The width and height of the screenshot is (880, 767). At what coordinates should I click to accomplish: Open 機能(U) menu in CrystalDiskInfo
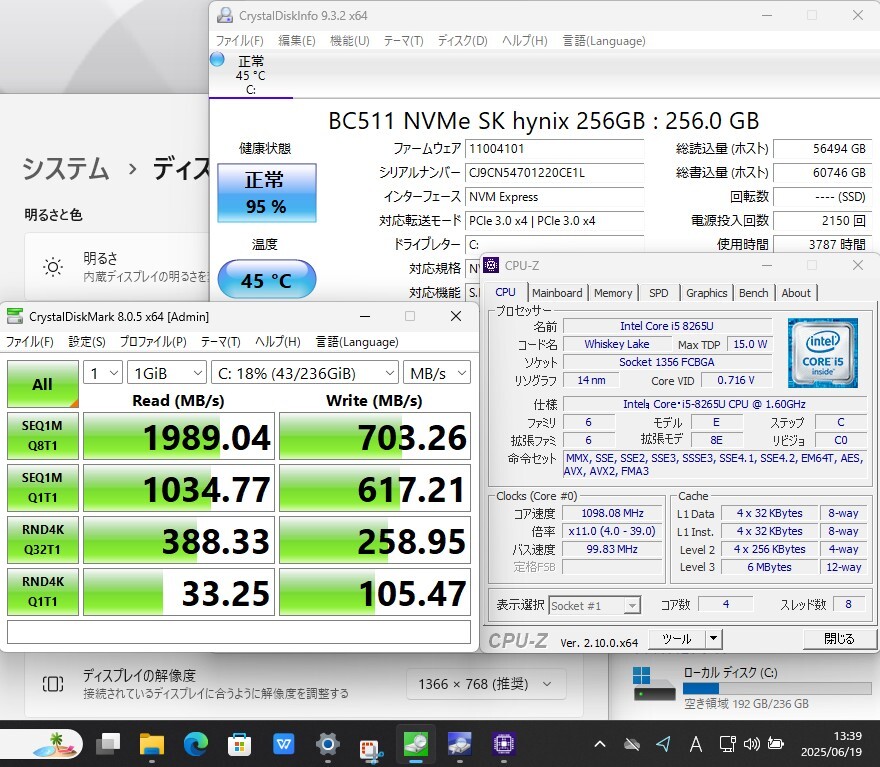(x=350, y=41)
